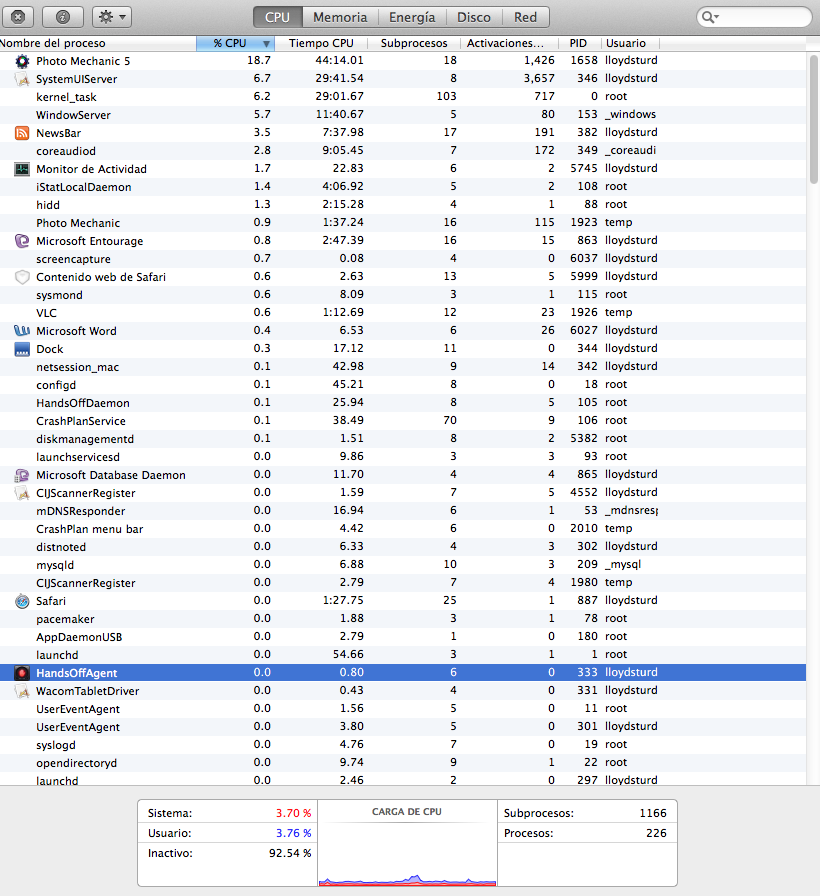The width and height of the screenshot is (820, 896).
Task: Click the Inactivo 92.54 % value
Action: (290, 853)
